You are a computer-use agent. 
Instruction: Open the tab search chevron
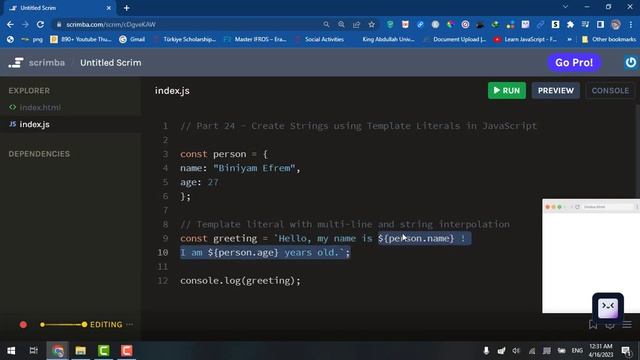point(565,7)
